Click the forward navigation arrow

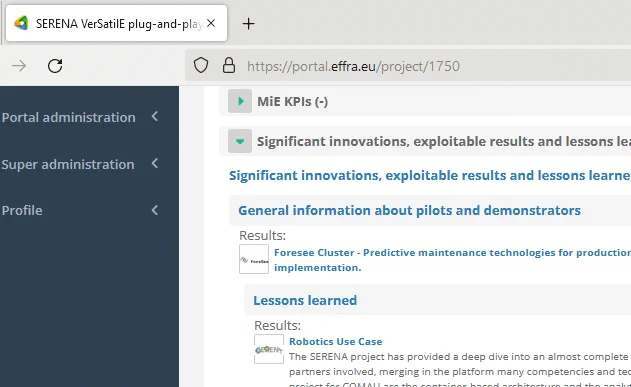[x=19, y=66]
